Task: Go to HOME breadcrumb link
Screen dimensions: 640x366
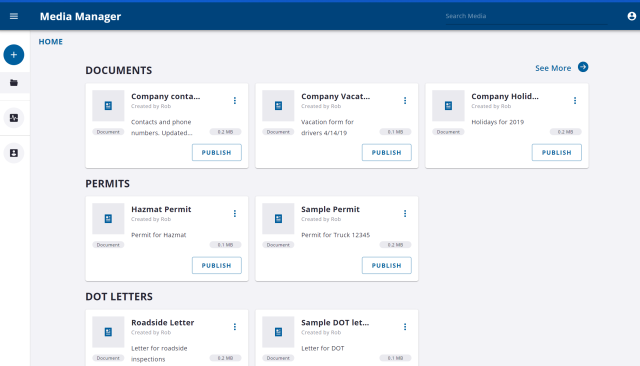Action: point(51,42)
